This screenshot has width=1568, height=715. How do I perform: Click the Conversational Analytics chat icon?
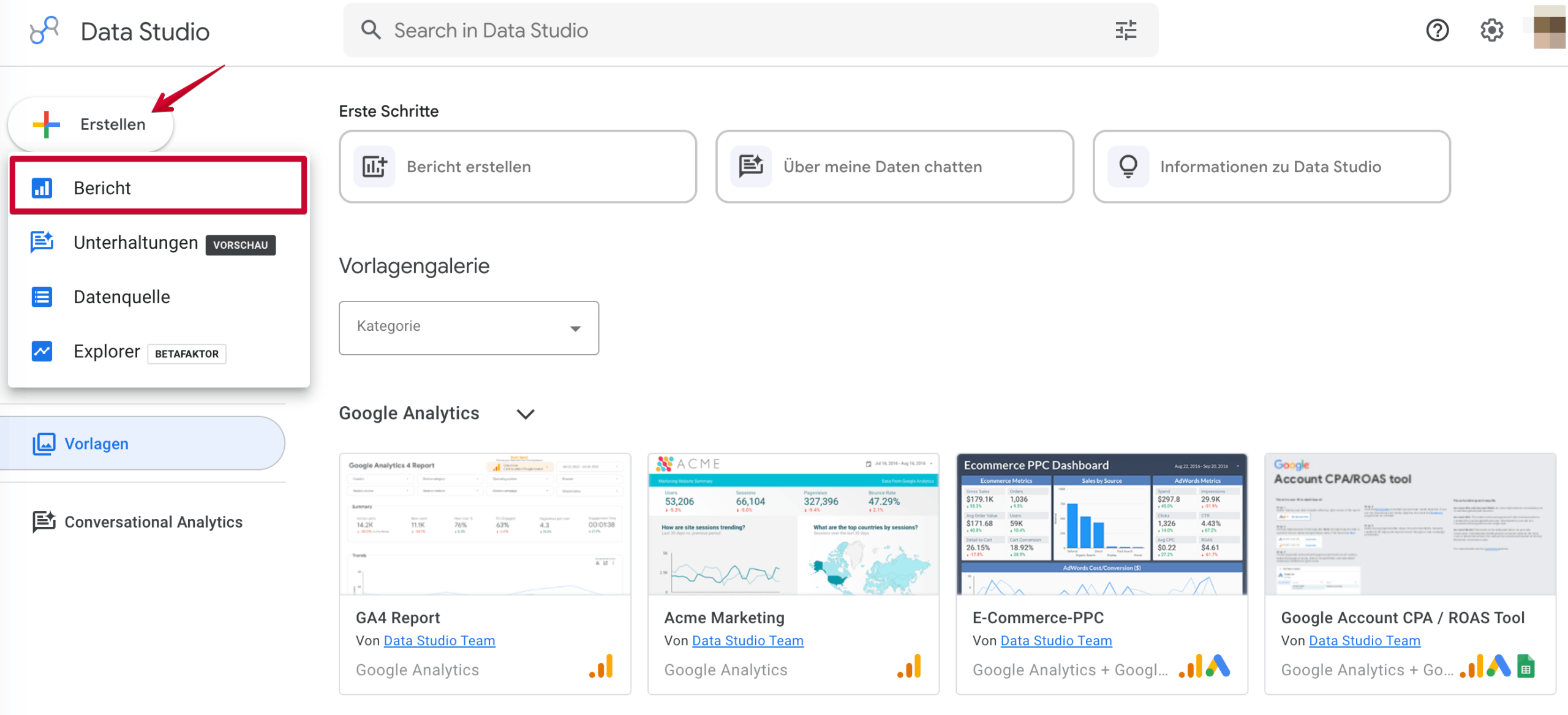tap(43, 521)
